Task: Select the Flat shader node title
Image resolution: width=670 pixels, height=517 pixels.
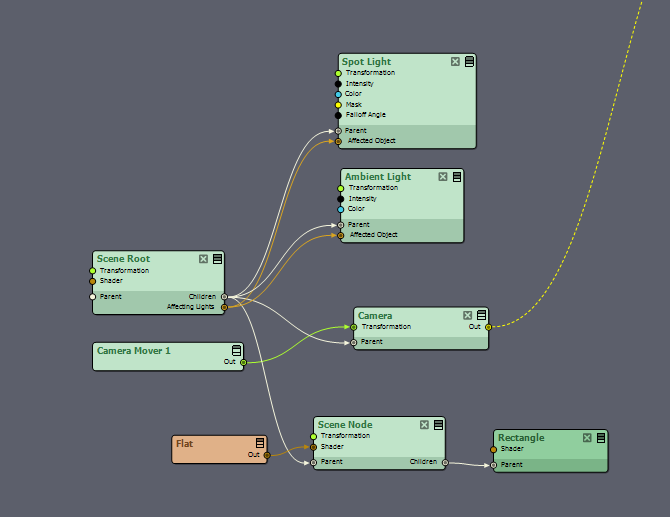Action: pos(185,444)
